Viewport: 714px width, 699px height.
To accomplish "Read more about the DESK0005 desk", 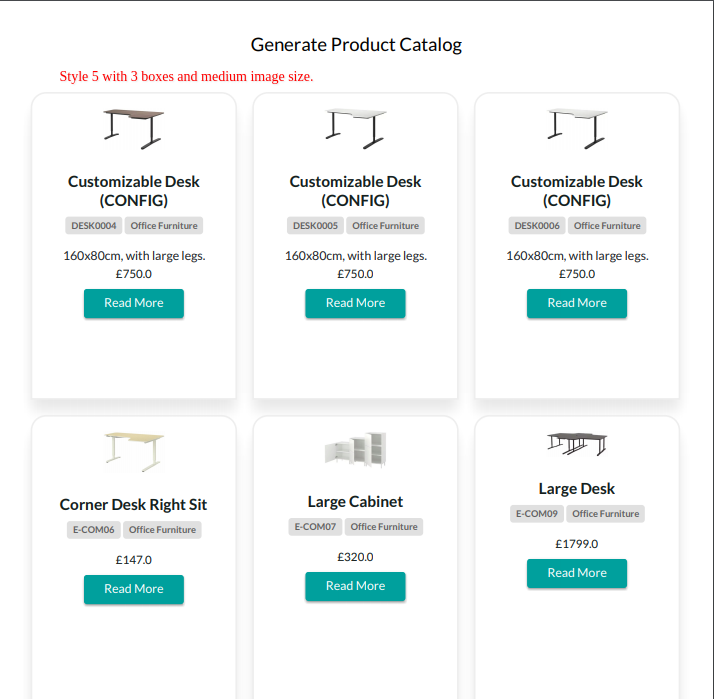I will [x=355, y=303].
